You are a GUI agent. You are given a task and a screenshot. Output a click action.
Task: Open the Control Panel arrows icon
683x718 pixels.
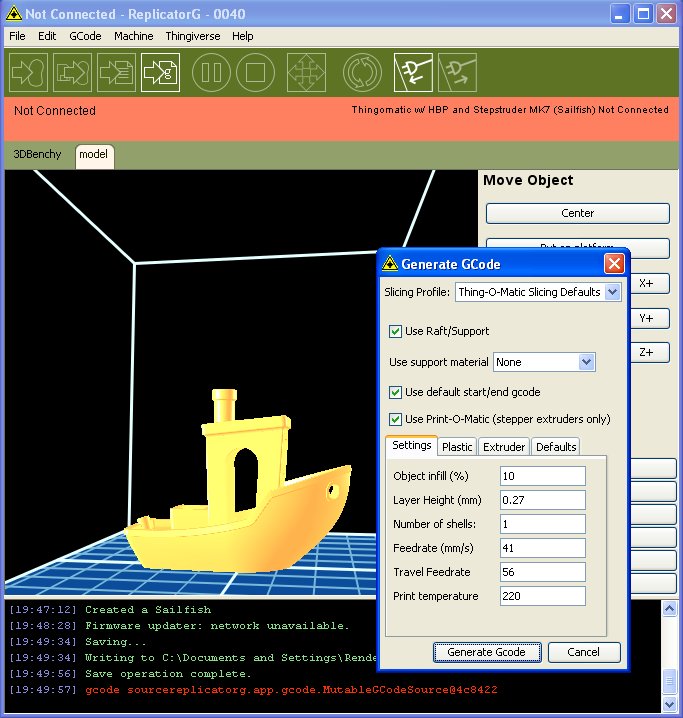pyautogui.click(x=306, y=72)
